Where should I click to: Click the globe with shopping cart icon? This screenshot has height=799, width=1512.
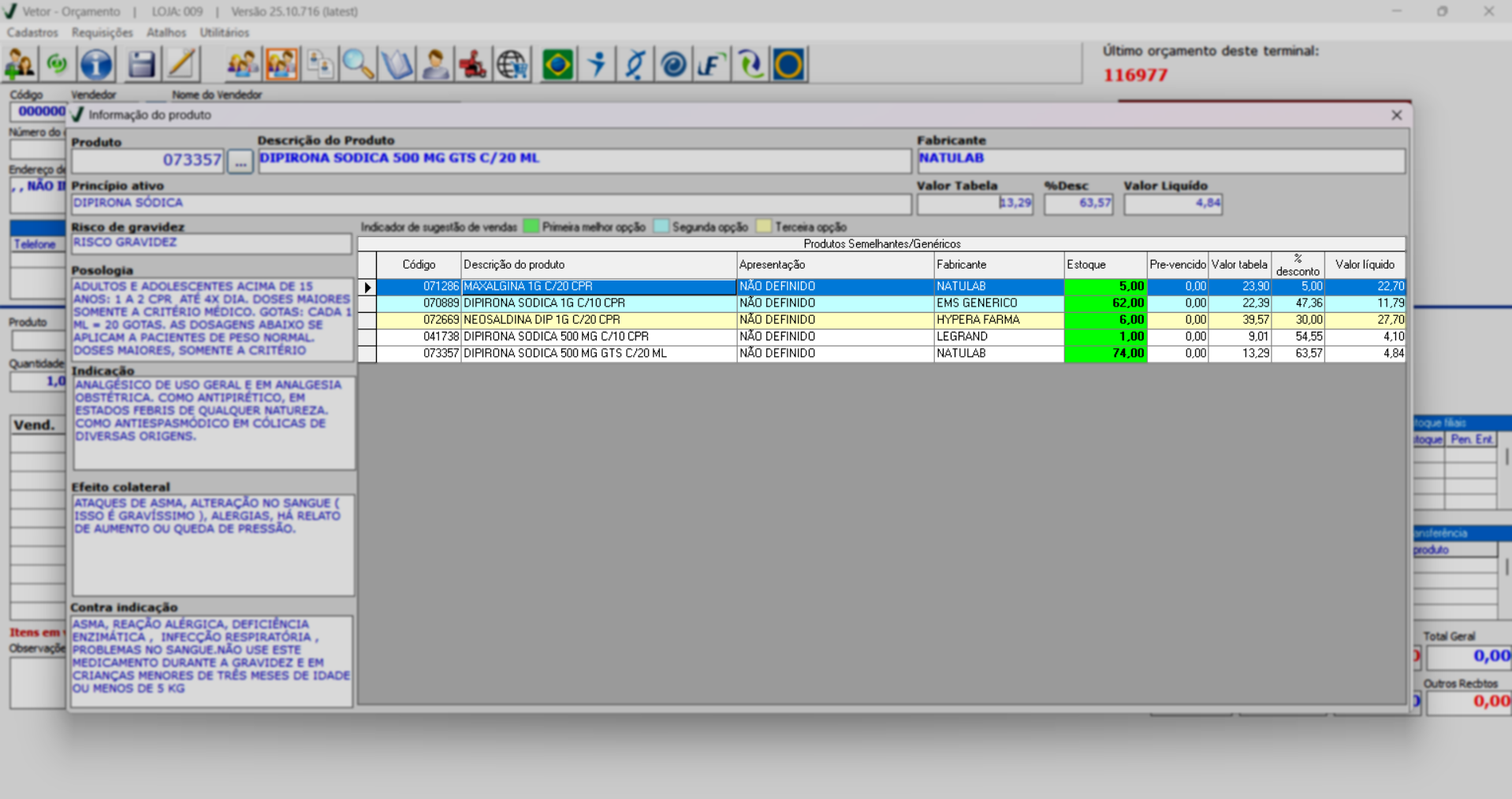(x=512, y=65)
